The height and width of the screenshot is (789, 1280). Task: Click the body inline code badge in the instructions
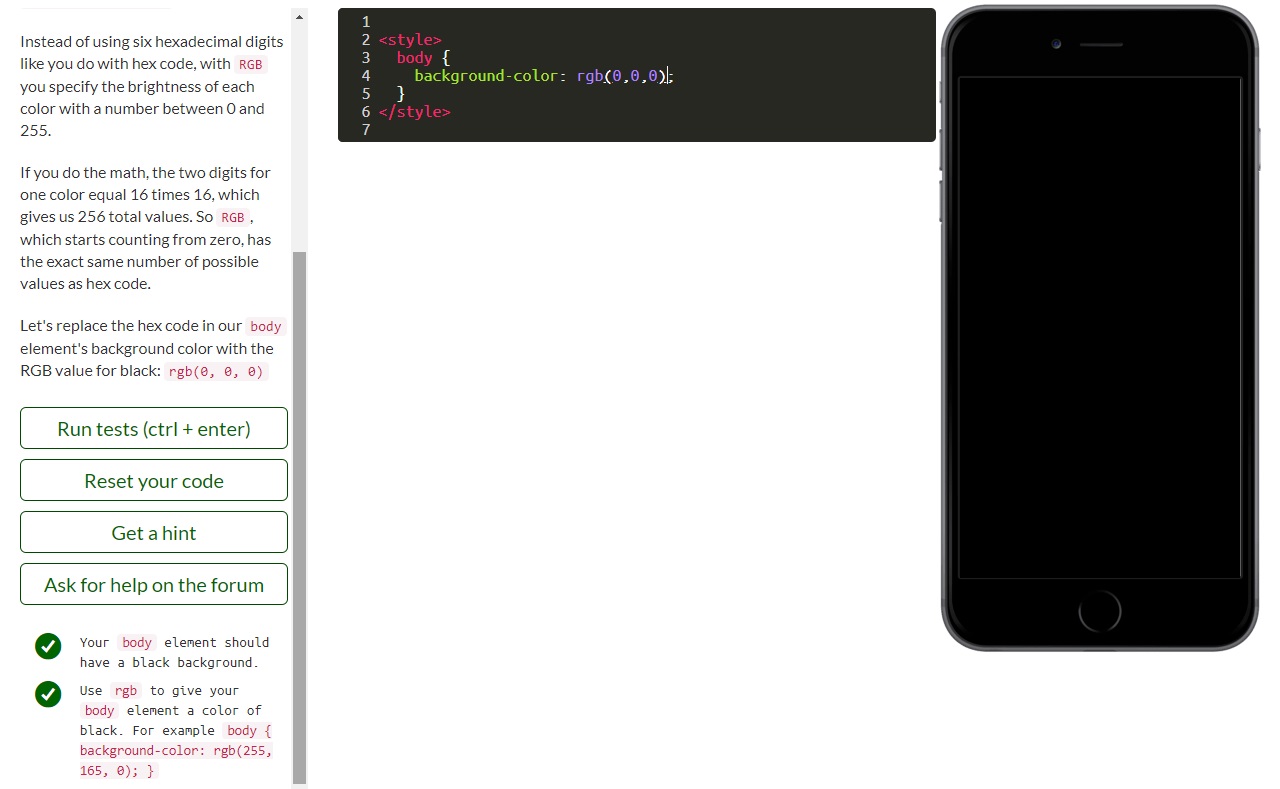point(265,326)
